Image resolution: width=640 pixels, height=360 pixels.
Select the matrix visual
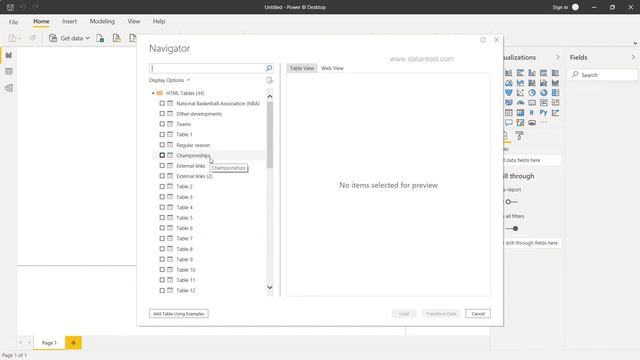tap(520, 113)
